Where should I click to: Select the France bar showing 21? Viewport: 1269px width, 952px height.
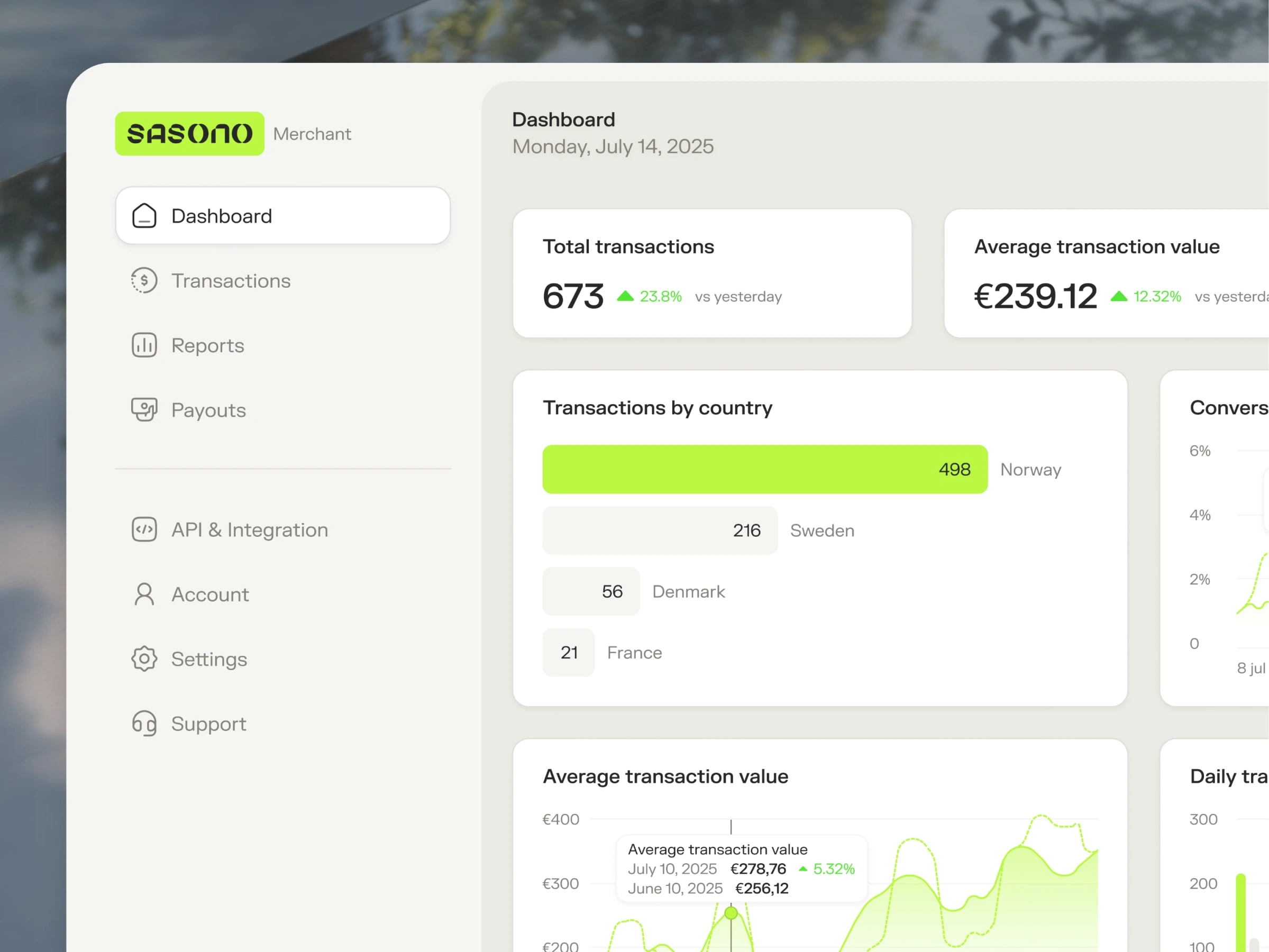point(569,652)
